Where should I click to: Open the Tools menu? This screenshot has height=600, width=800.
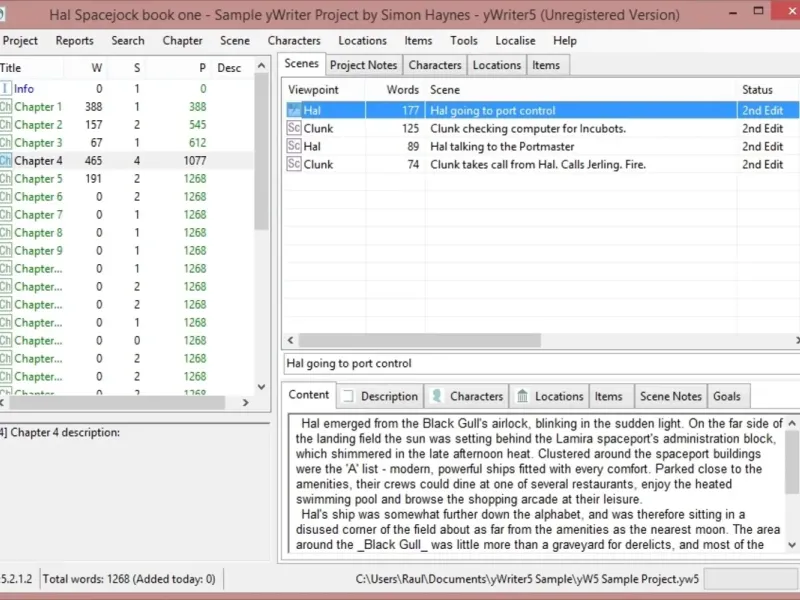tap(463, 41)
